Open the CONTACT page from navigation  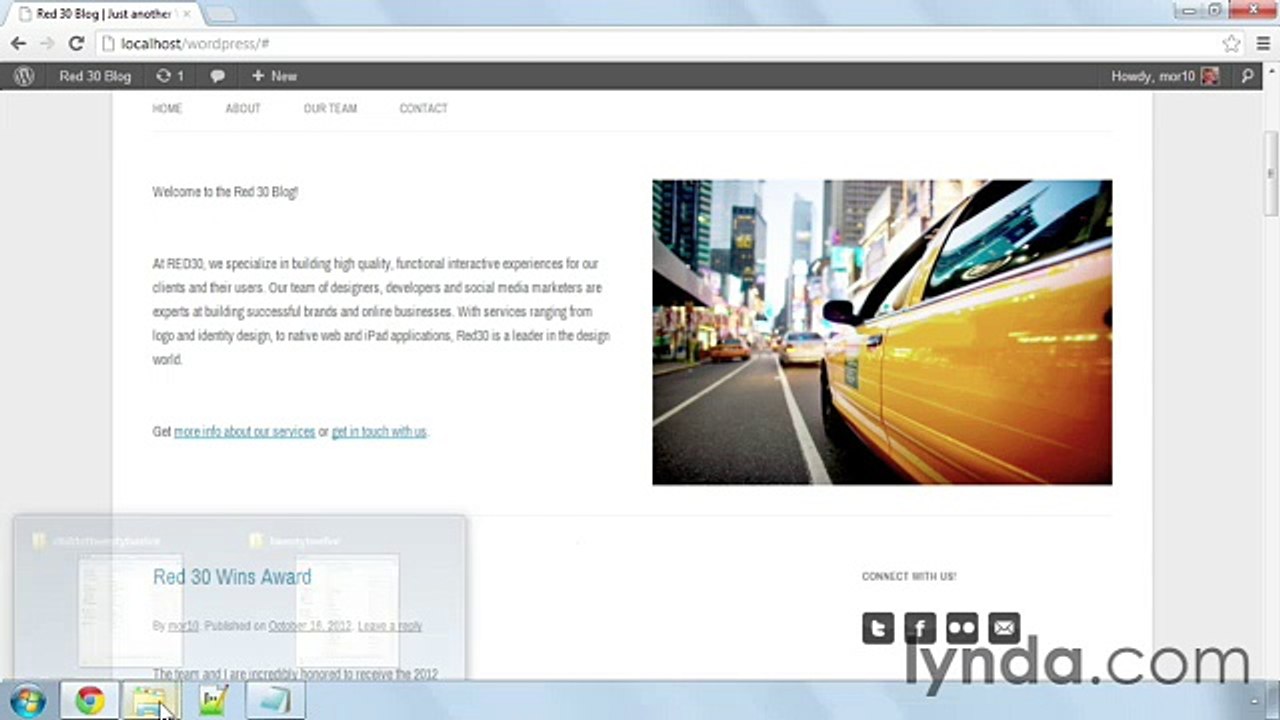[x=423, y=108]
